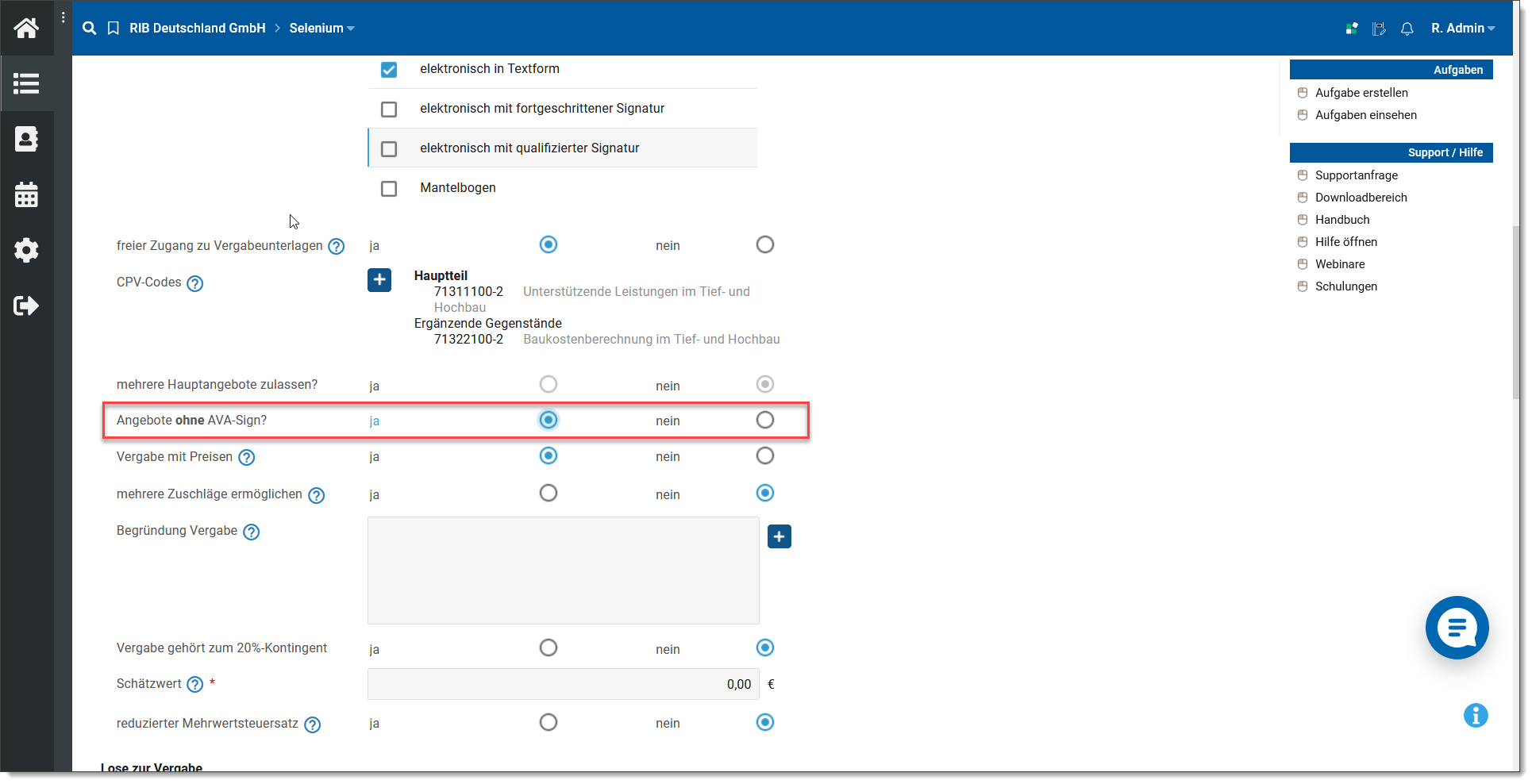Open Downloadbereich link
The height and width of the screenshot is (784, 1532).
1361,198
